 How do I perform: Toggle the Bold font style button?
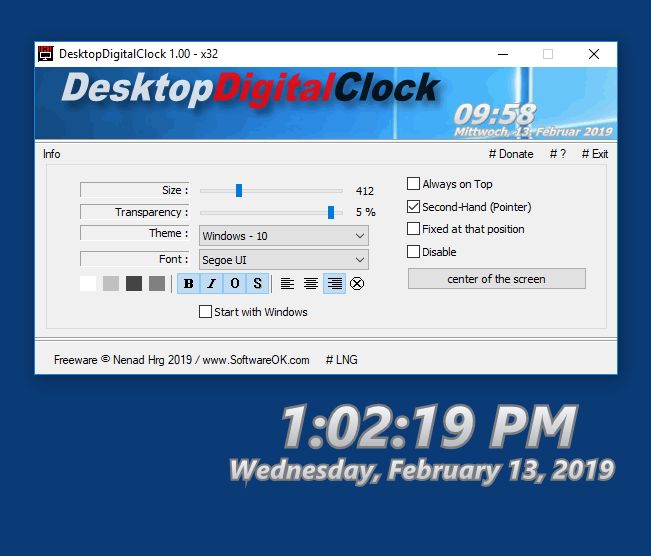[x=188, y=284]
